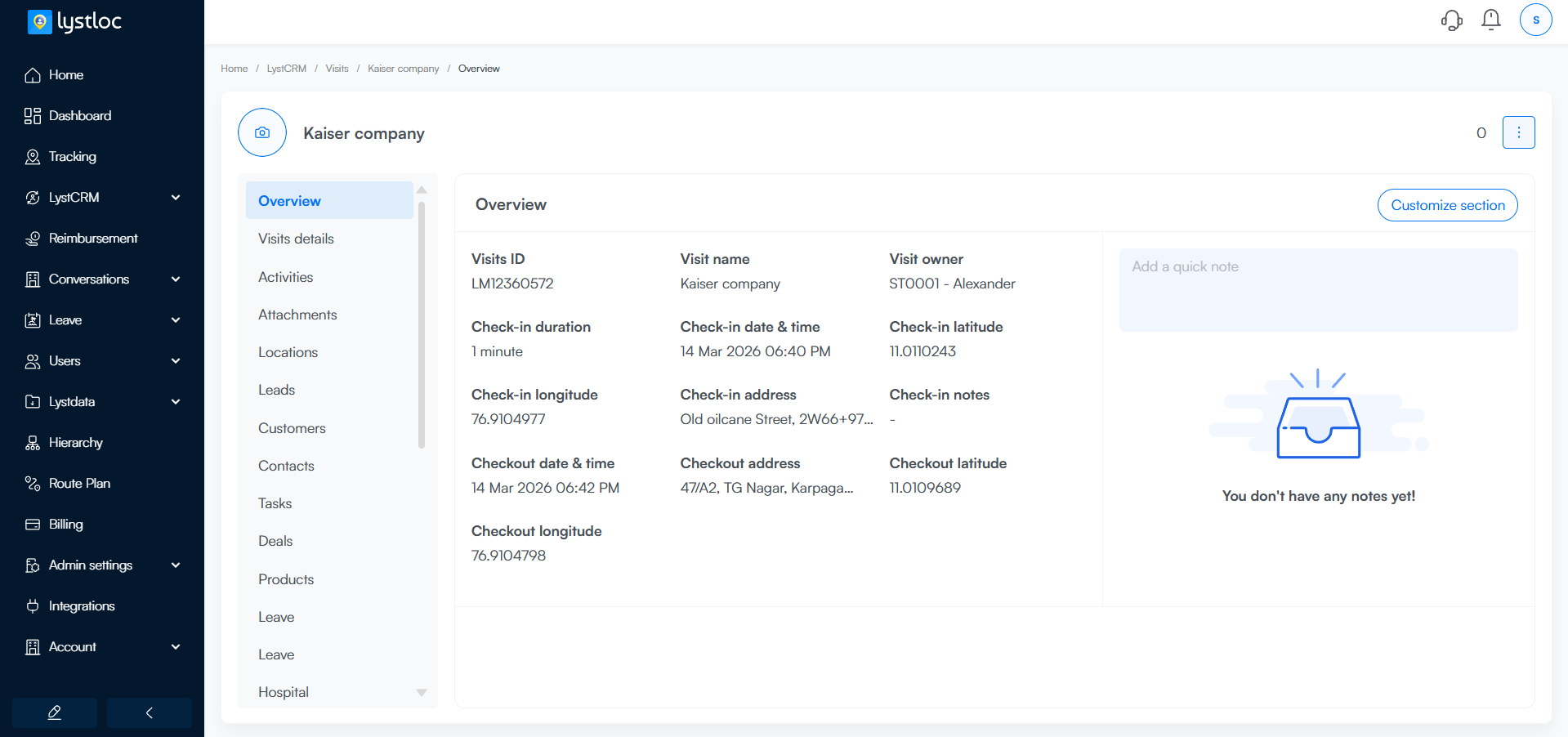Click the headset support icon
Image resolution: width=1568 pixels, height=737 pixels.
[x=1451, y=20]
